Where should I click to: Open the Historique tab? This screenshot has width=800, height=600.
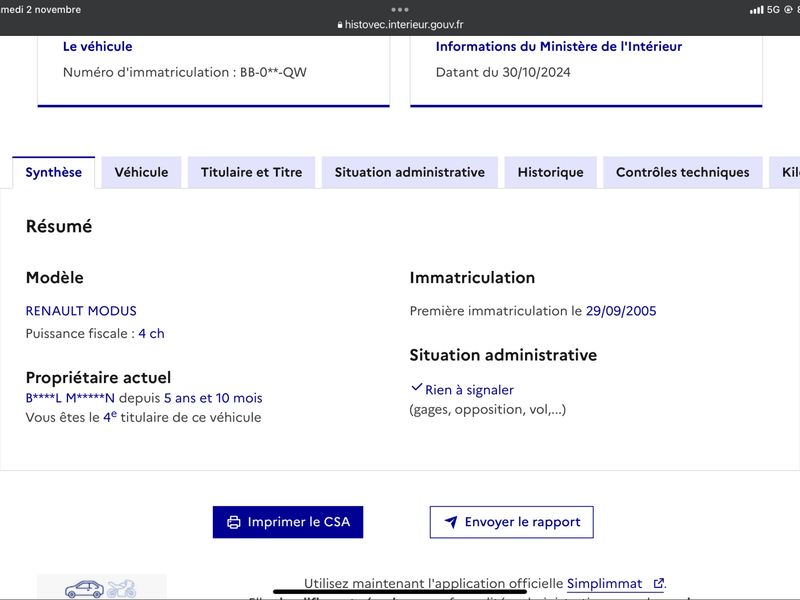tap(551, 172)
